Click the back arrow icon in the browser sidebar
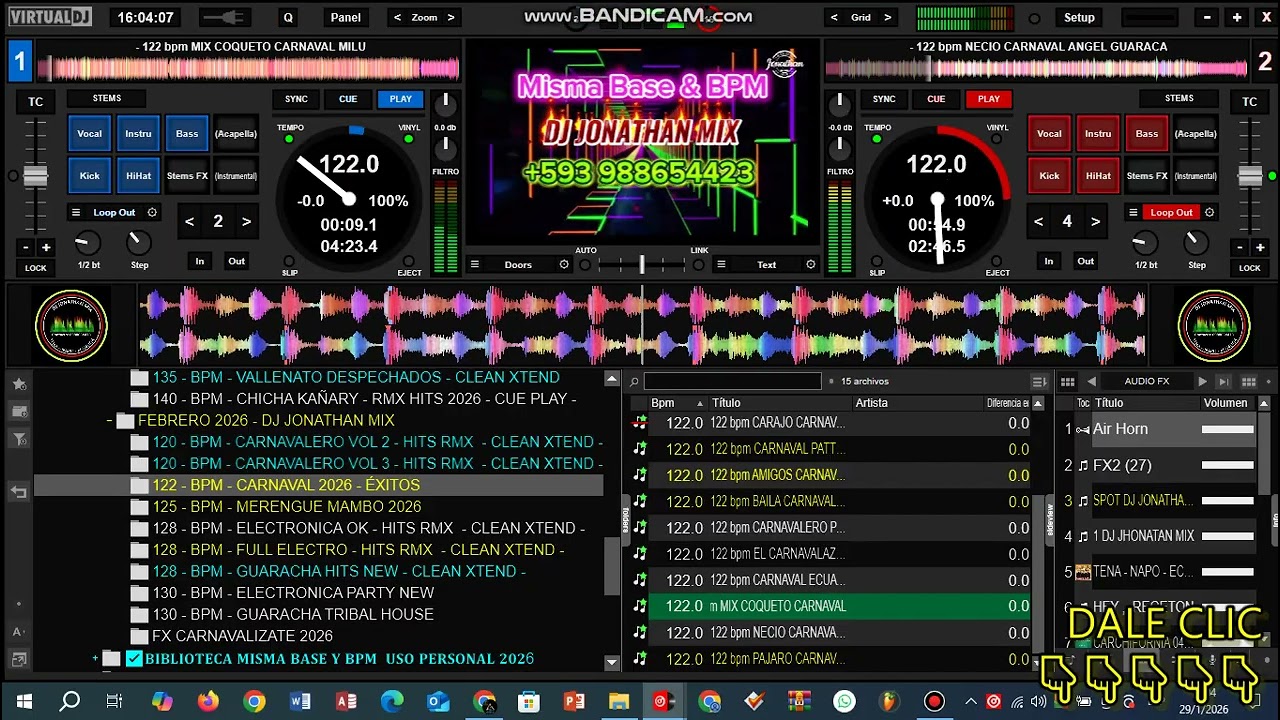1280x720 pixels. point(19,492)
